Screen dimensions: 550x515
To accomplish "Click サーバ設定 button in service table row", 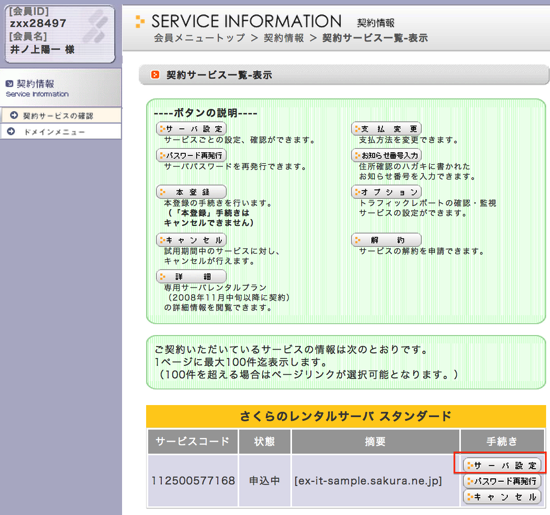I will click(502, 465).
